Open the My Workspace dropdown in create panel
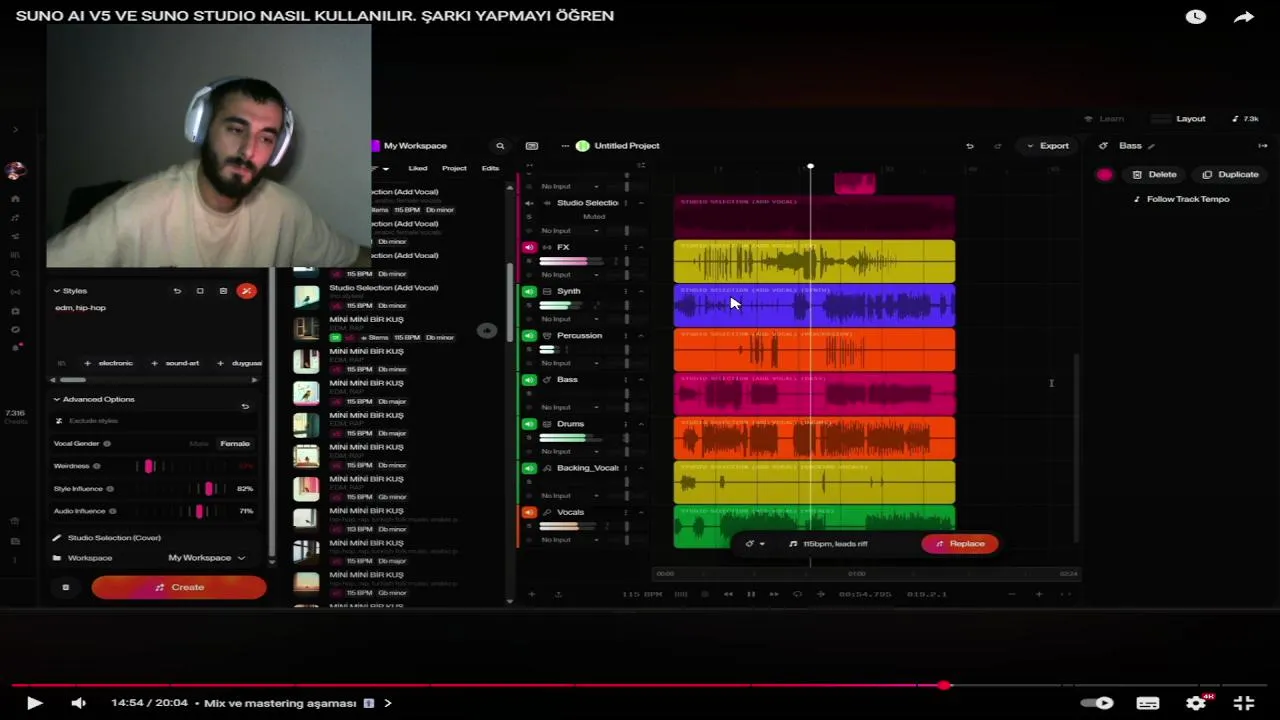This screenshot has width=1280, height=720. pos(206,558)
